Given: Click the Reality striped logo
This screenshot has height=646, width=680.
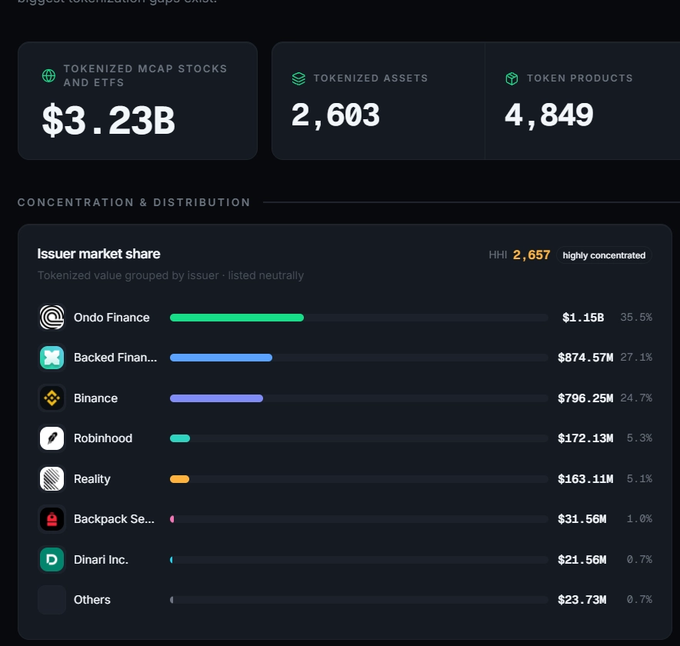Looking at the screenshot, I should tap(52, 479).
